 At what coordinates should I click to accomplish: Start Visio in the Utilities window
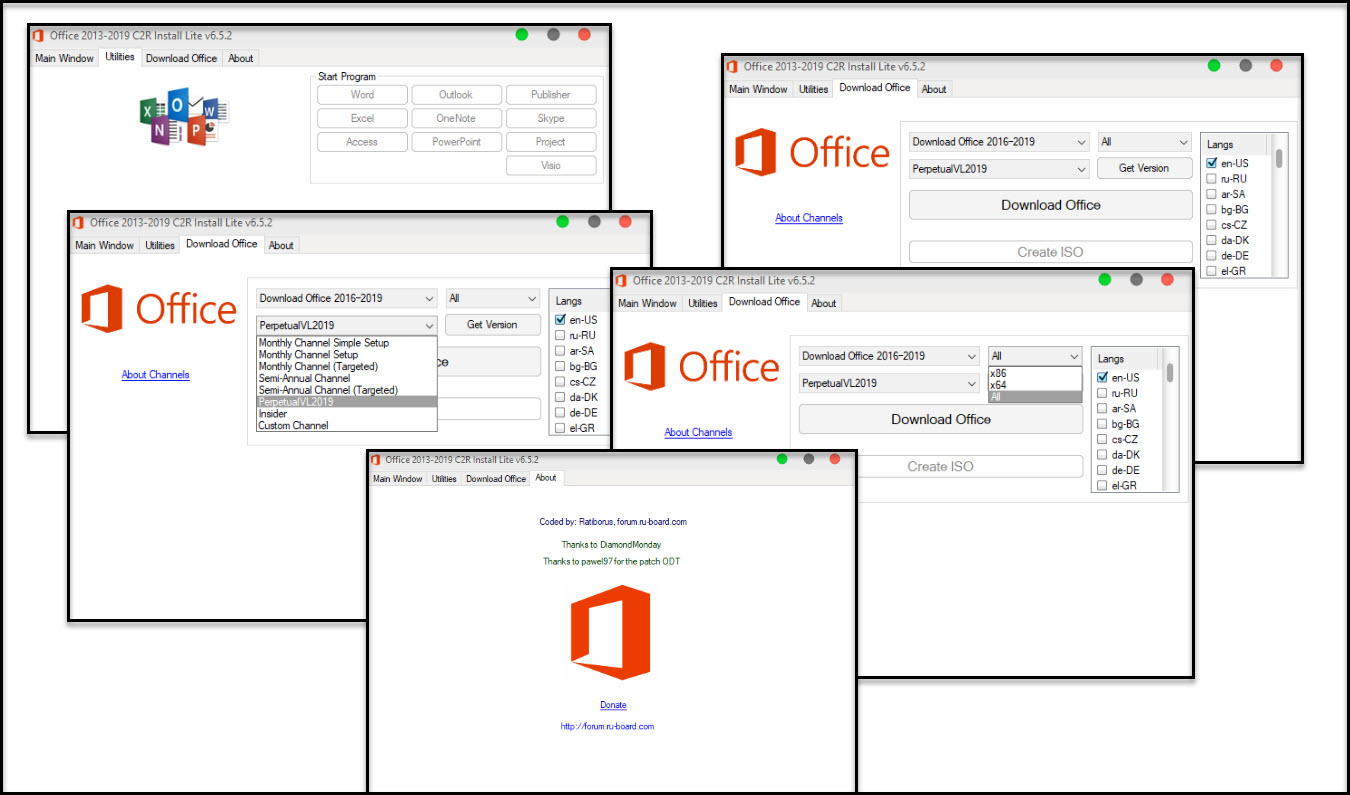click(550, 166)
